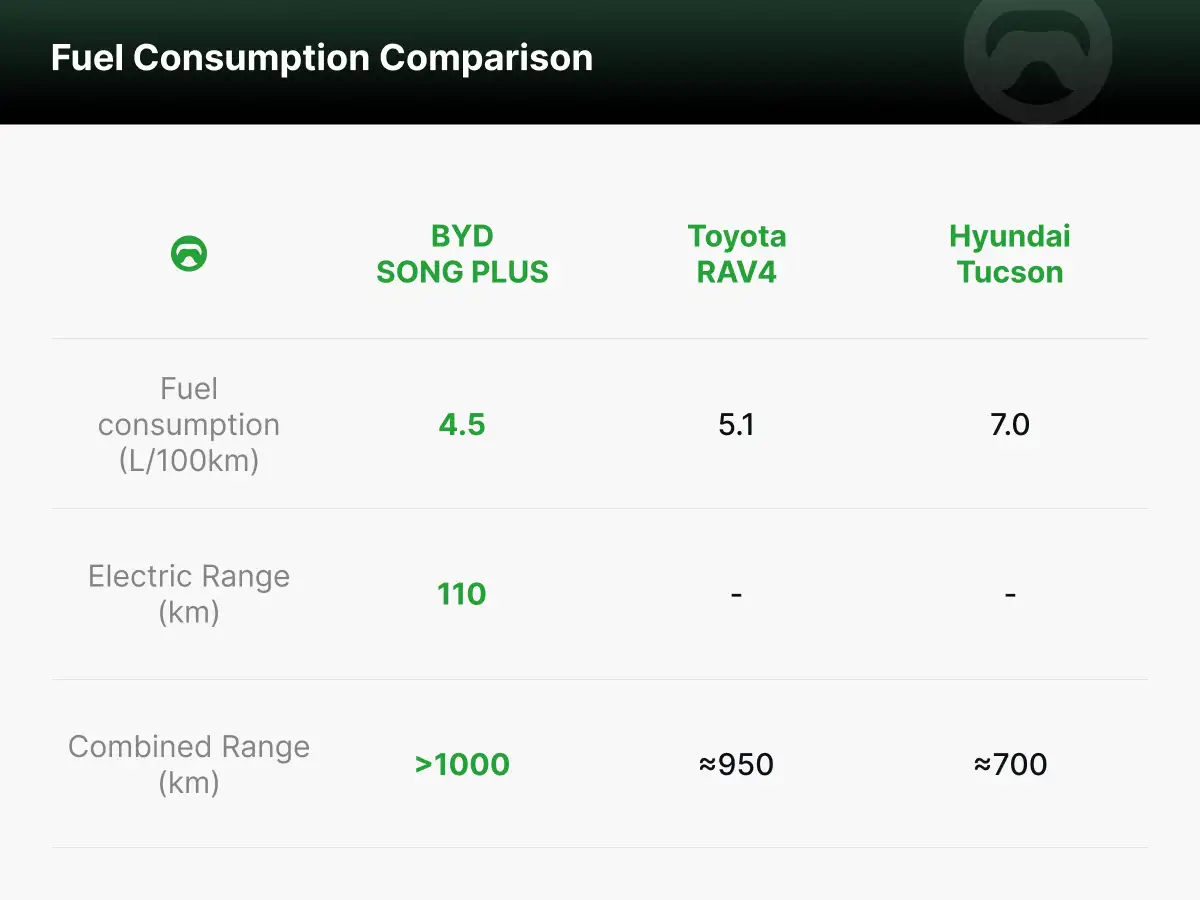Click the Hyundai Tucson electric range dash
1200x900 pixels.
pyautogui.click(x=1010, y=595)
